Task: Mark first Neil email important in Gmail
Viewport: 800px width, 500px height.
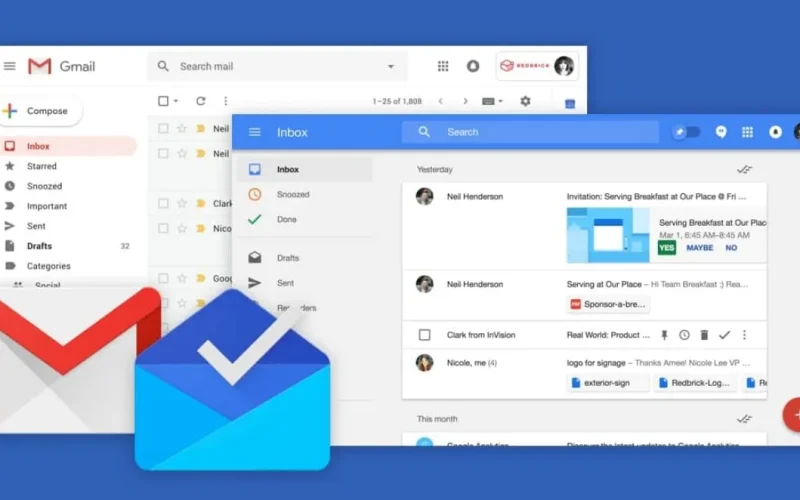Action: [x=201, y=129]
